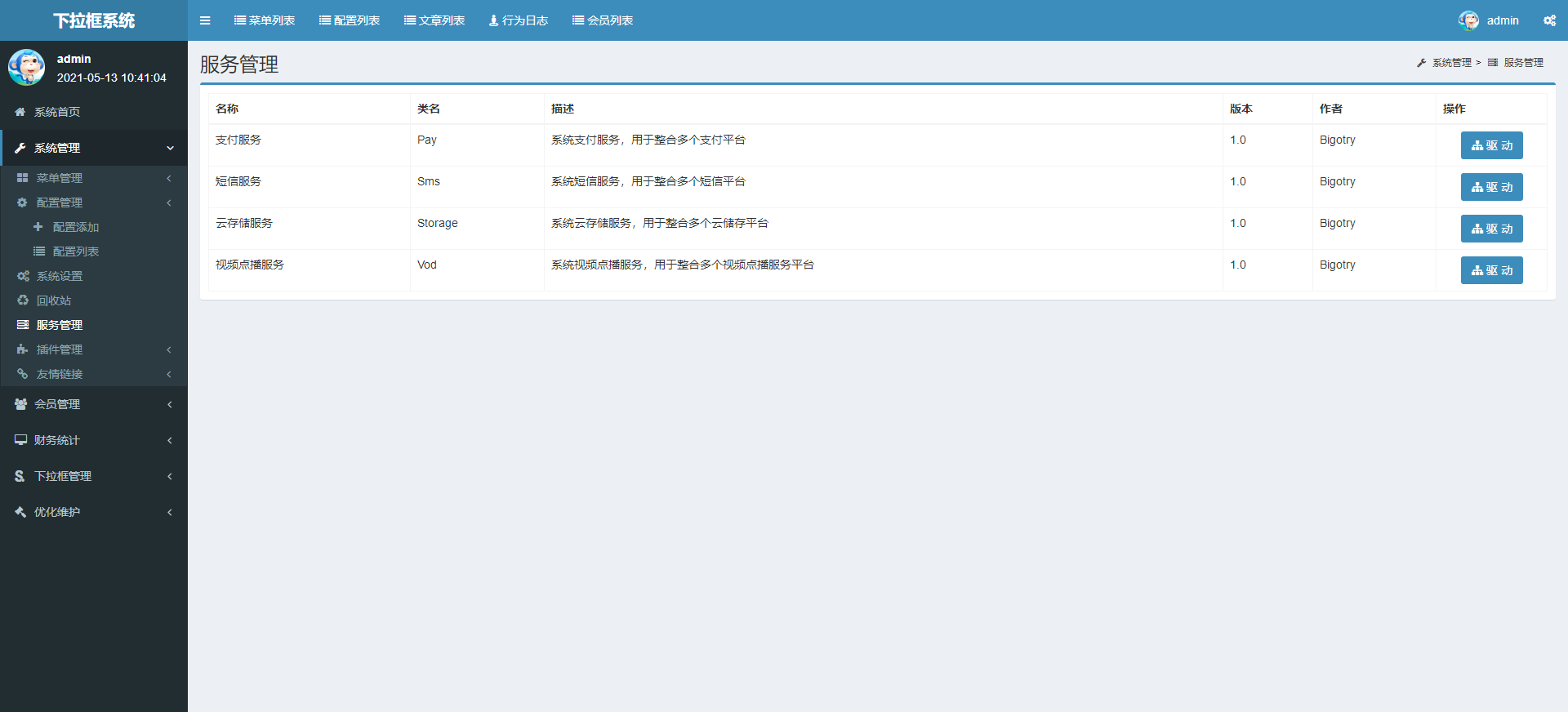Viewport: 1568px width, 712px height.
Task: Open 会员列表 in the top navigation
Action: pos(603,20)
